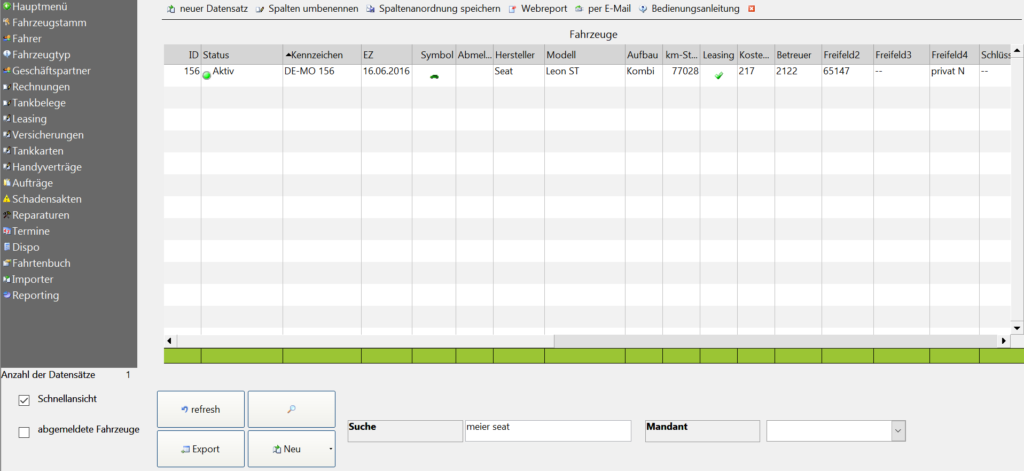Click the Termine sidebar icon
This screenshot has width=1024, height=471.
[7, 231]
